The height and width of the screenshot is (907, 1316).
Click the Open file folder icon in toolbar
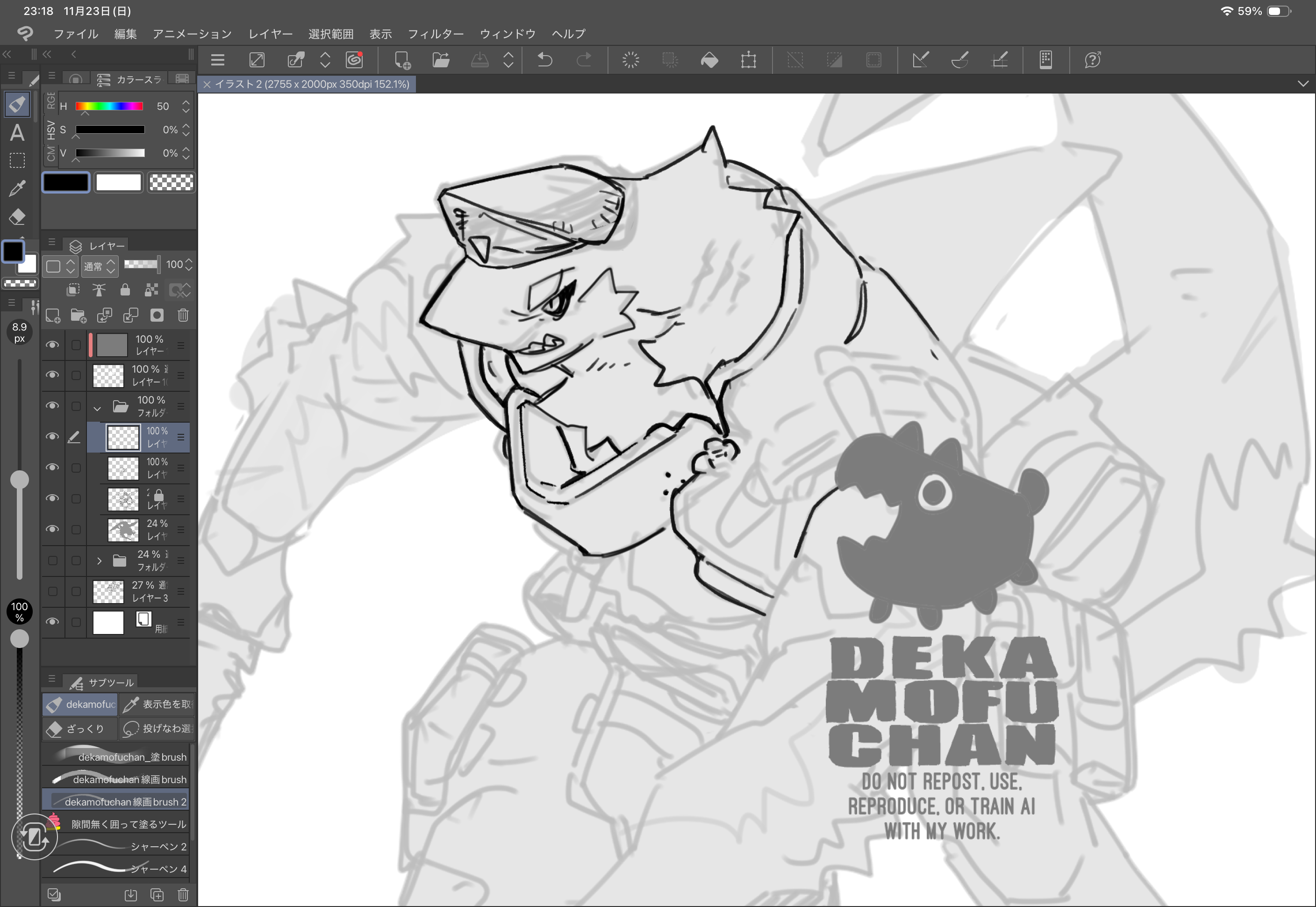tap(441, 60)
